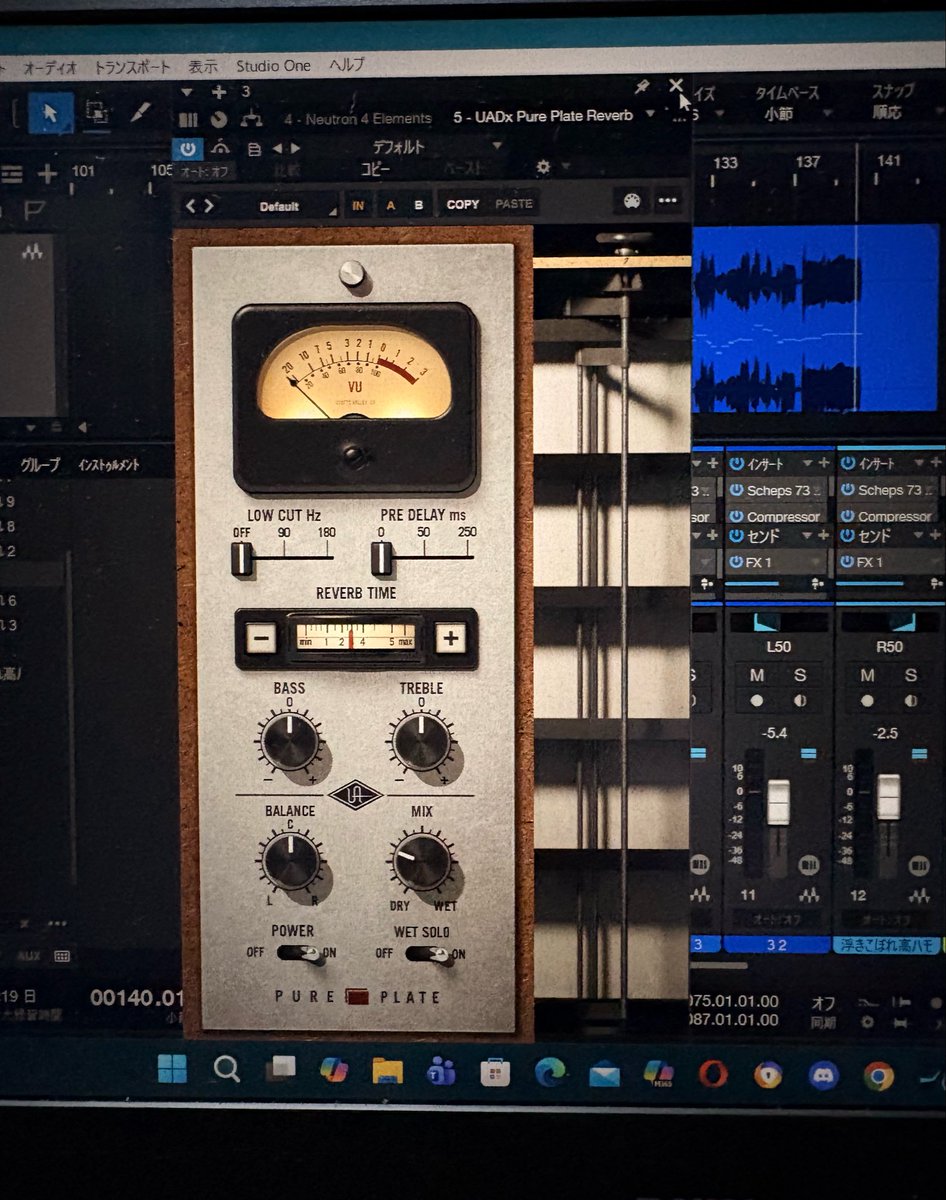
Task: Click the COPY button in UAD toolbar
Action: [x=462, y=204]
